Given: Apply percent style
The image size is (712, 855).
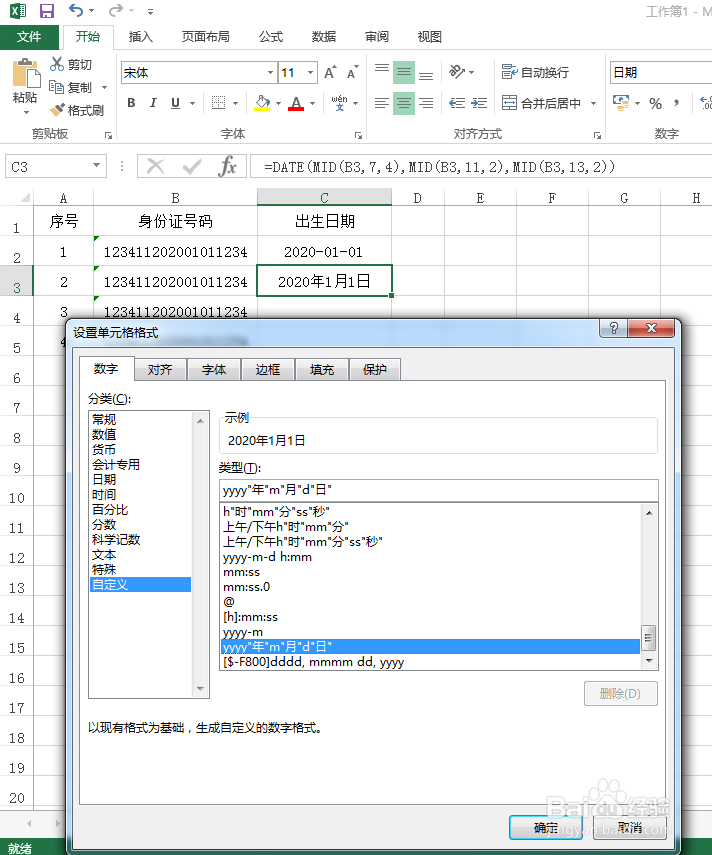Looking at the screenshot, I should point(655,103).
